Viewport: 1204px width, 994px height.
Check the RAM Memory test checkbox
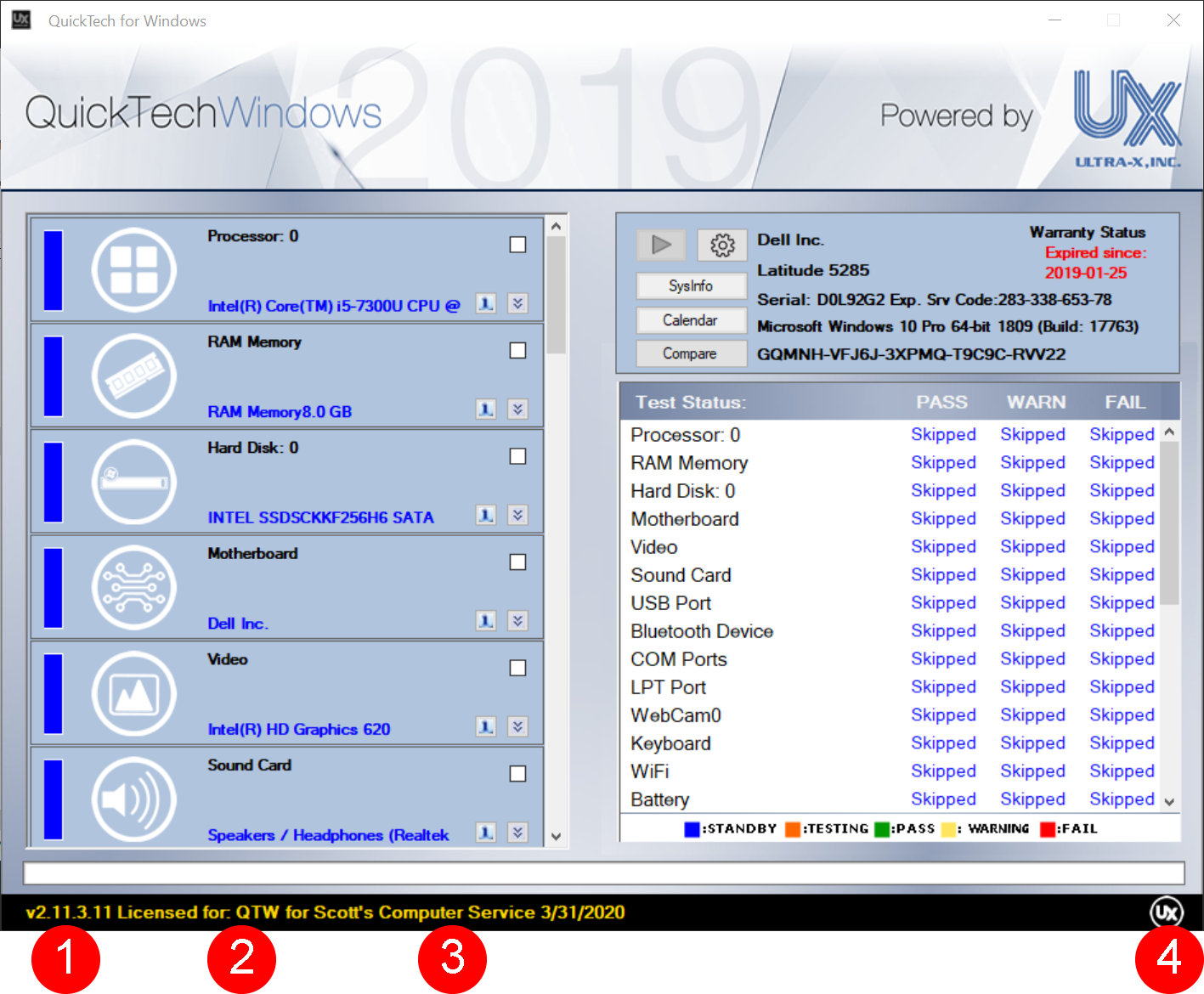pyautogui.click(x=517, y=351)
